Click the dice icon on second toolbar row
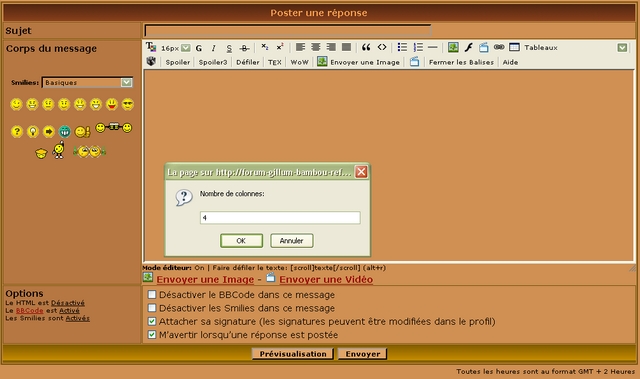Screen dimensions: 640x379 pos(151,62)
